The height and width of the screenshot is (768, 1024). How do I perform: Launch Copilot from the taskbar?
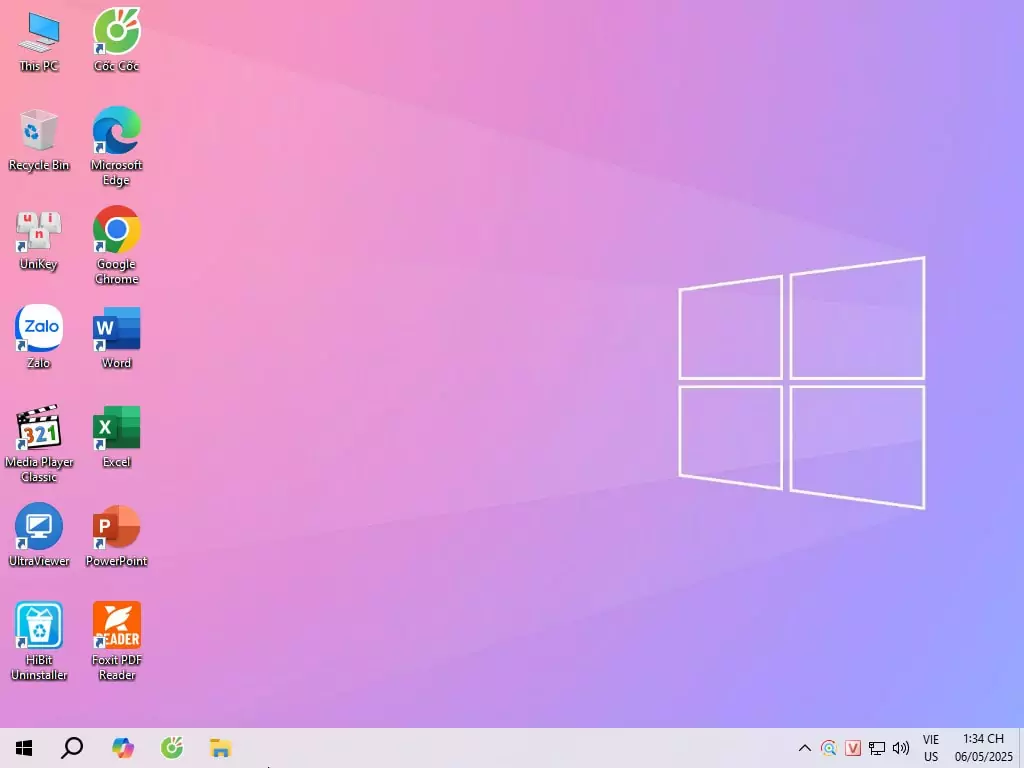122,748
